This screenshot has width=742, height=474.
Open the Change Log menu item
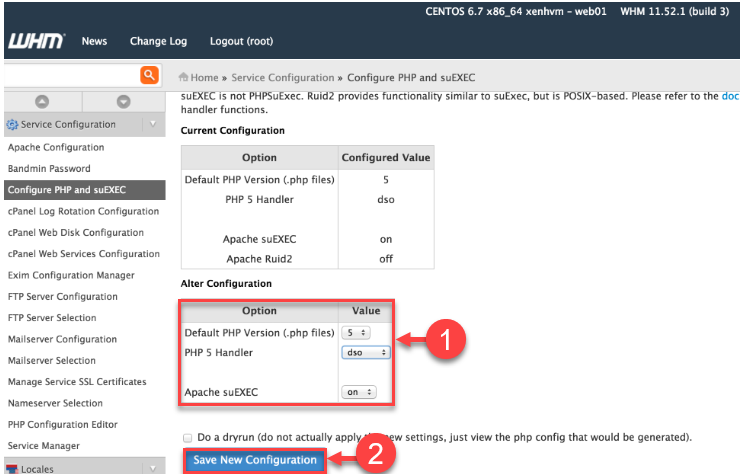[158, 41]
